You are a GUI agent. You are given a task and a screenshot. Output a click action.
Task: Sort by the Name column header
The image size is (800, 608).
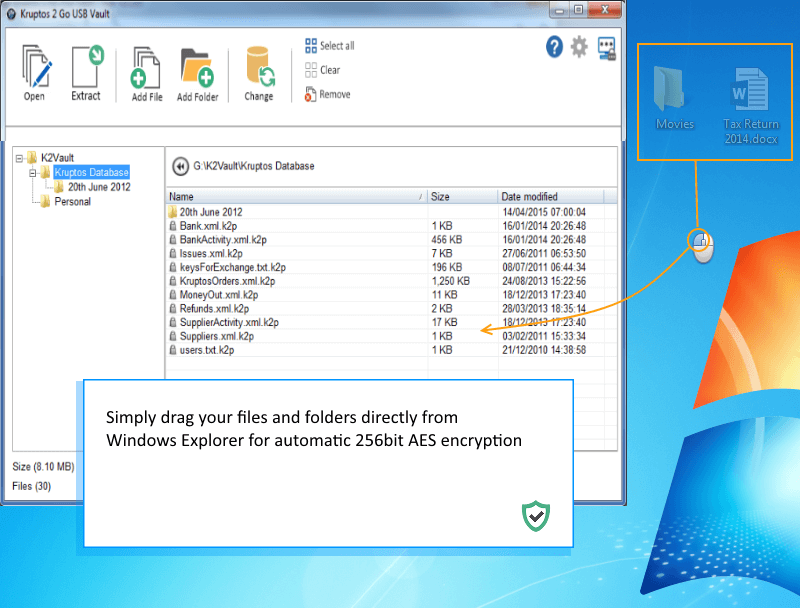point(295,197)
